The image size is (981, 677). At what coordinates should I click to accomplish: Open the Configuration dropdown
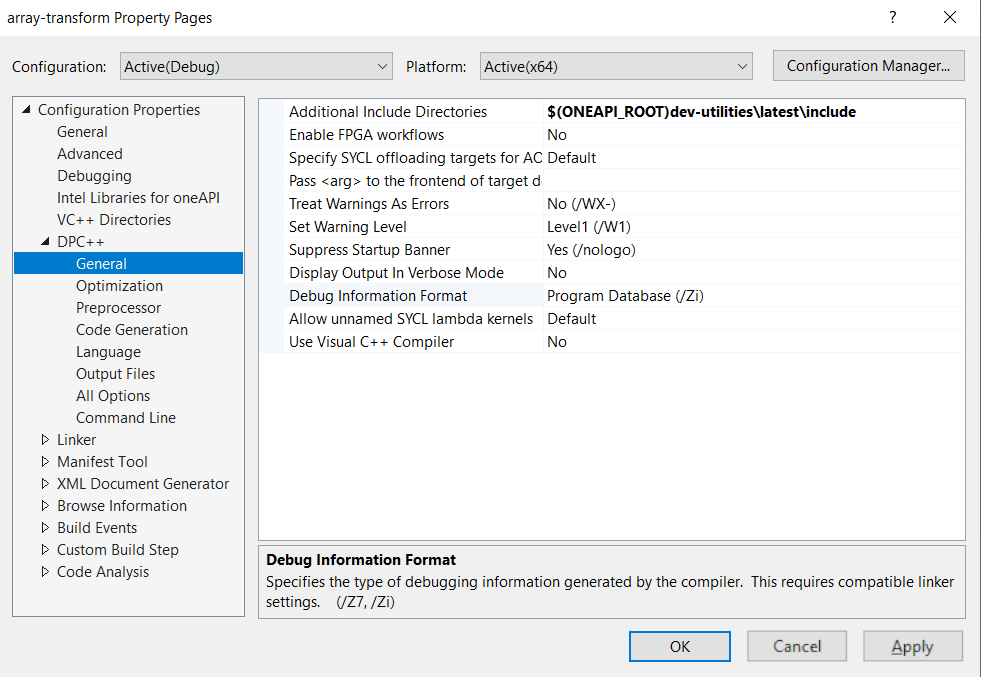coord(255,65)
